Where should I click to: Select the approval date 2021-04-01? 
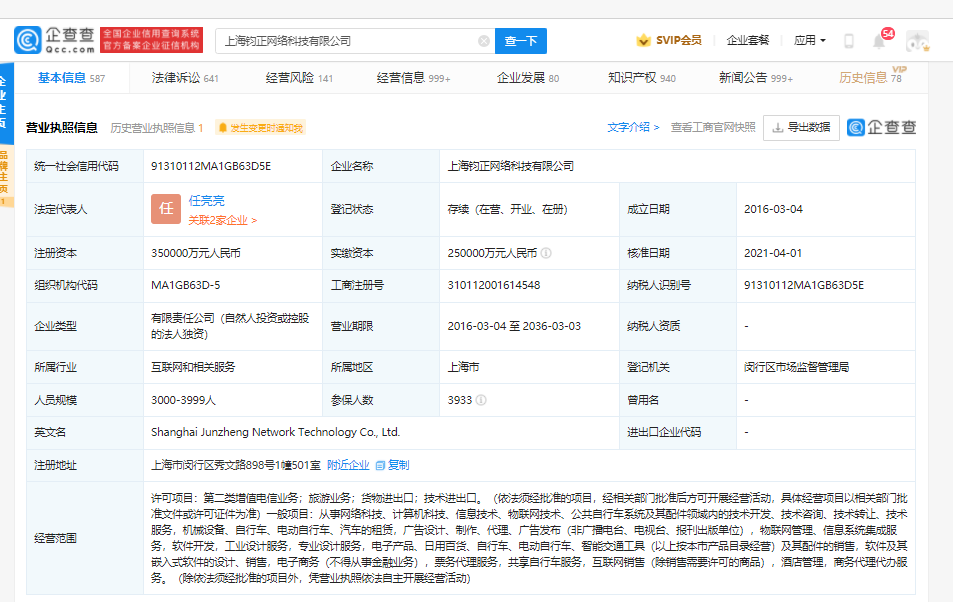773,253
